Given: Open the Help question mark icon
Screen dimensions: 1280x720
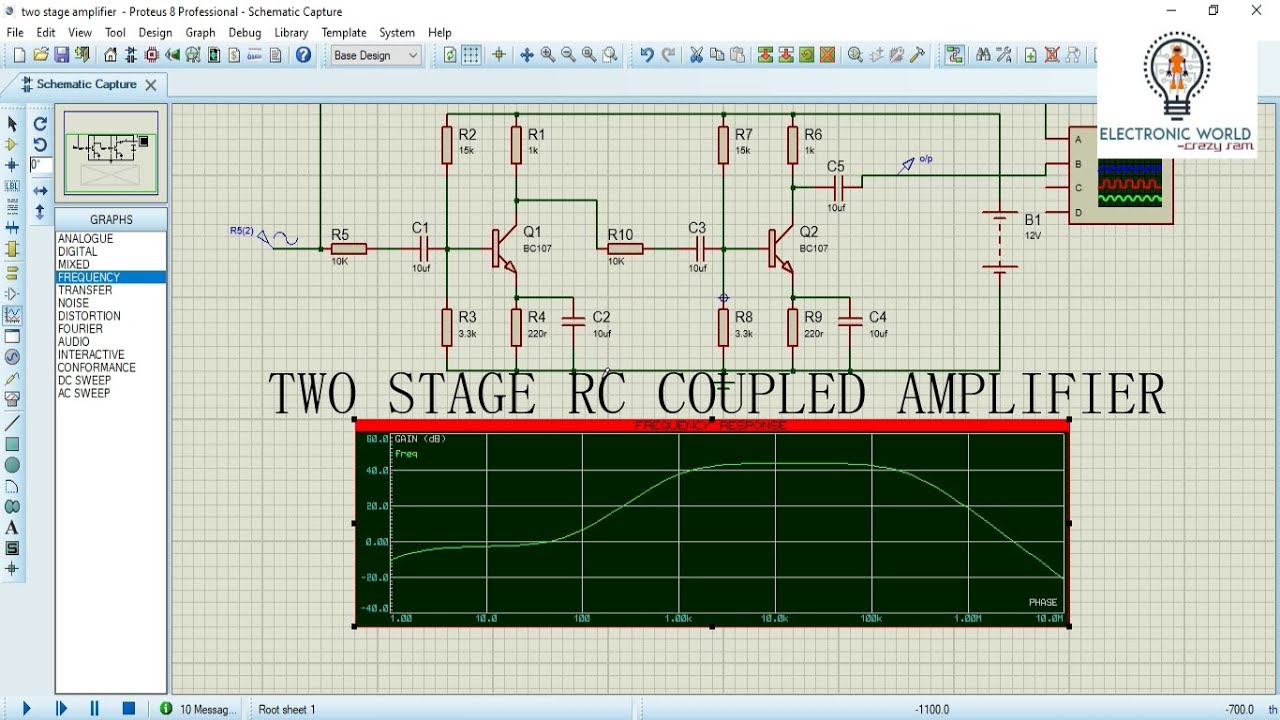Looking at the screenshot, I should [x=303, y=55].
